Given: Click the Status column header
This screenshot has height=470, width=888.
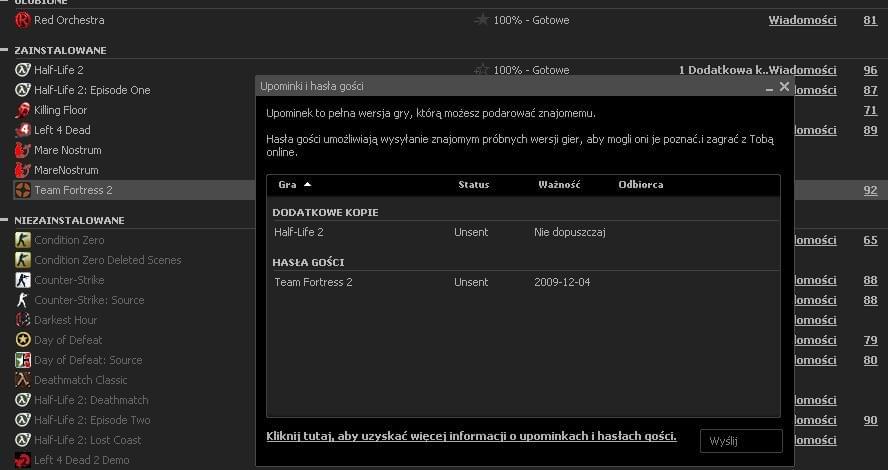Looking at the screenshot, I should 473,185.
